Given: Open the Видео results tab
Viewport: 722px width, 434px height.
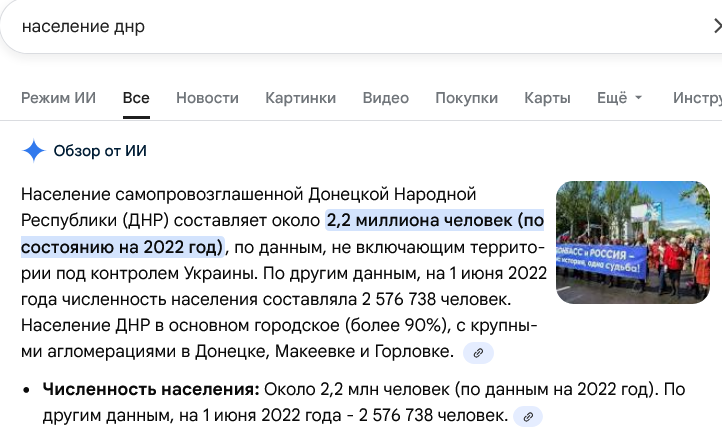Looking at the screenshot, I should pos(385,98).
